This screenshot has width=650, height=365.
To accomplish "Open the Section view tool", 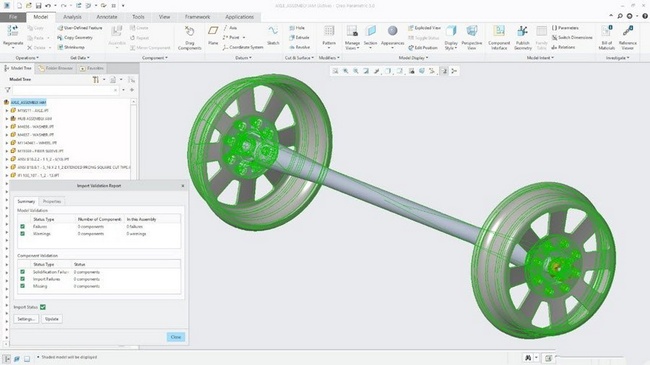I will 370,36.
